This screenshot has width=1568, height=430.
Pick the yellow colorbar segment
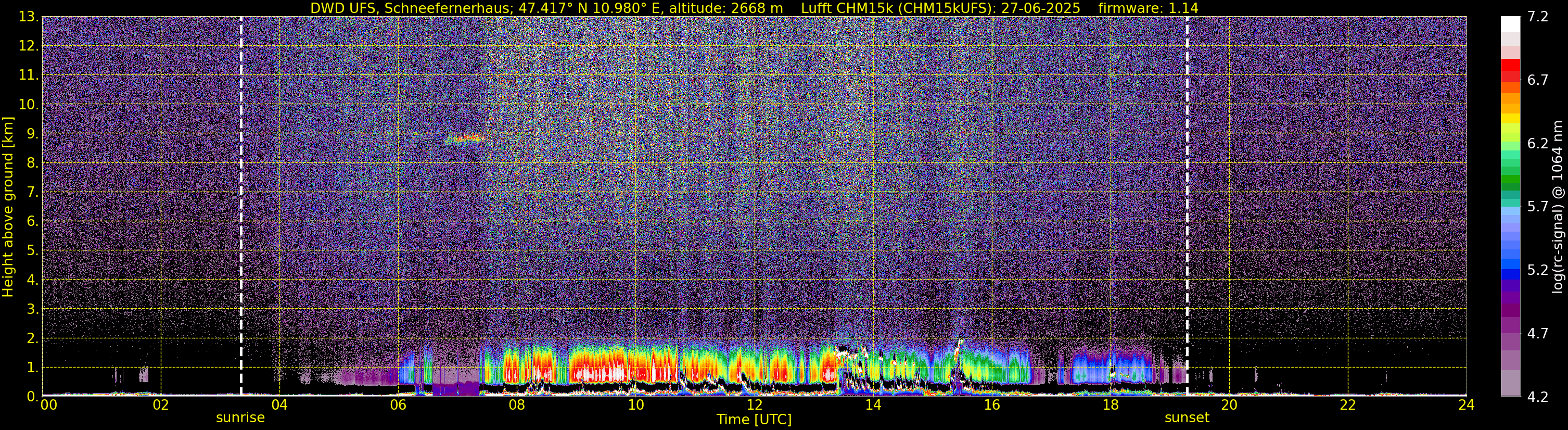[1510, 118]
